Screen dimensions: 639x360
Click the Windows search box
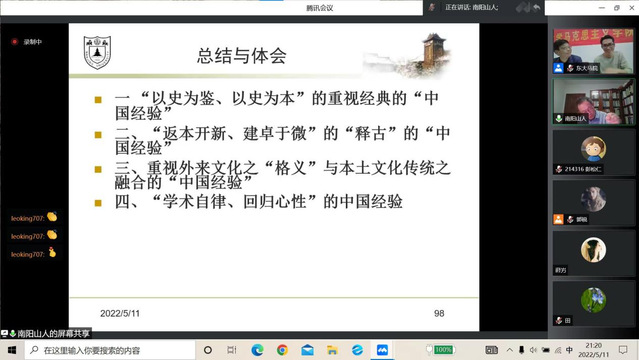[x=110, y=350]
